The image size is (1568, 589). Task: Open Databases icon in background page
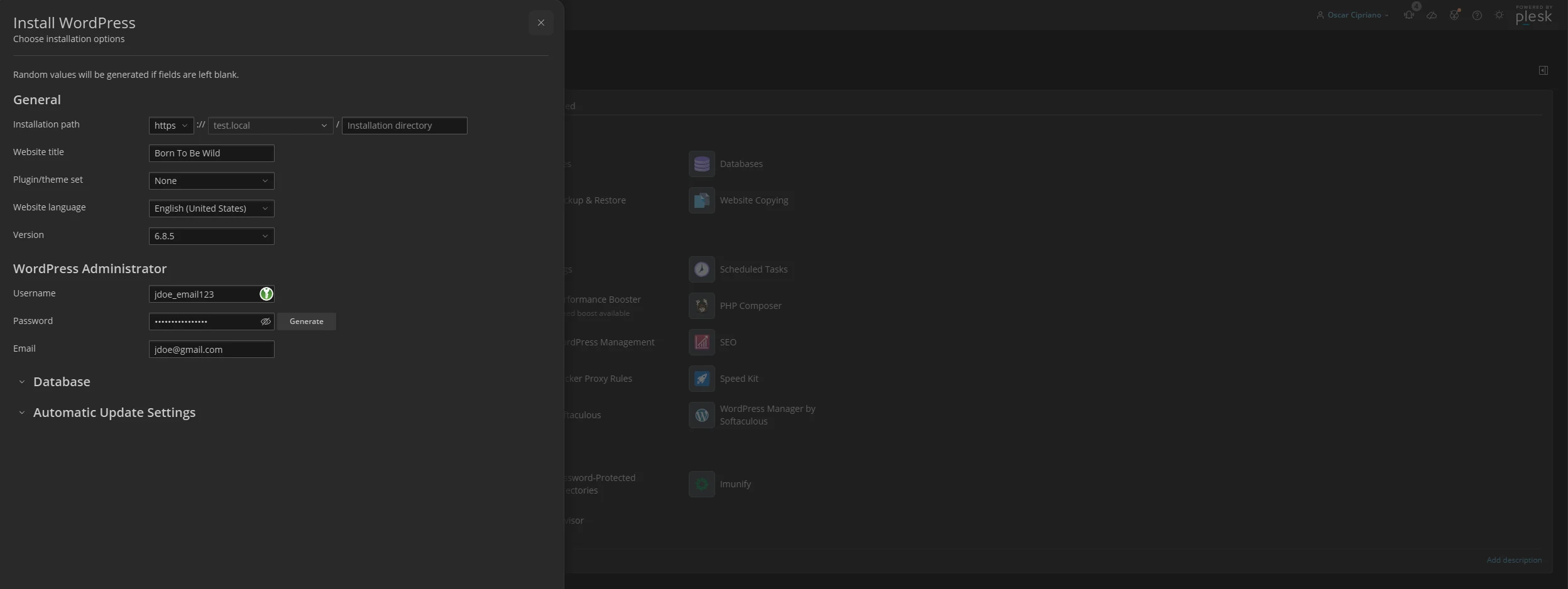click(x=701, y=164)
